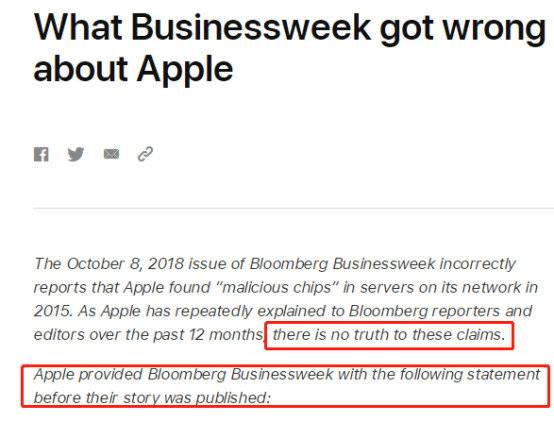The height and width of the screenshot is (422, 554).
Task: Share the article via Twitter icon
Action: click(x=76, y=154)
